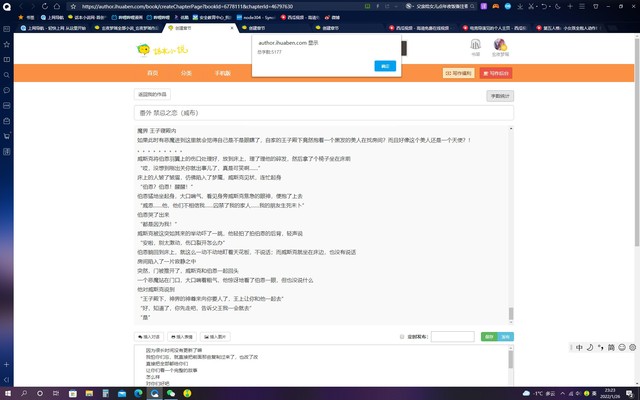The width and height of the screenshot is (640, 400).
Task: Click the blue 发布 publish button
Action: 506,337
